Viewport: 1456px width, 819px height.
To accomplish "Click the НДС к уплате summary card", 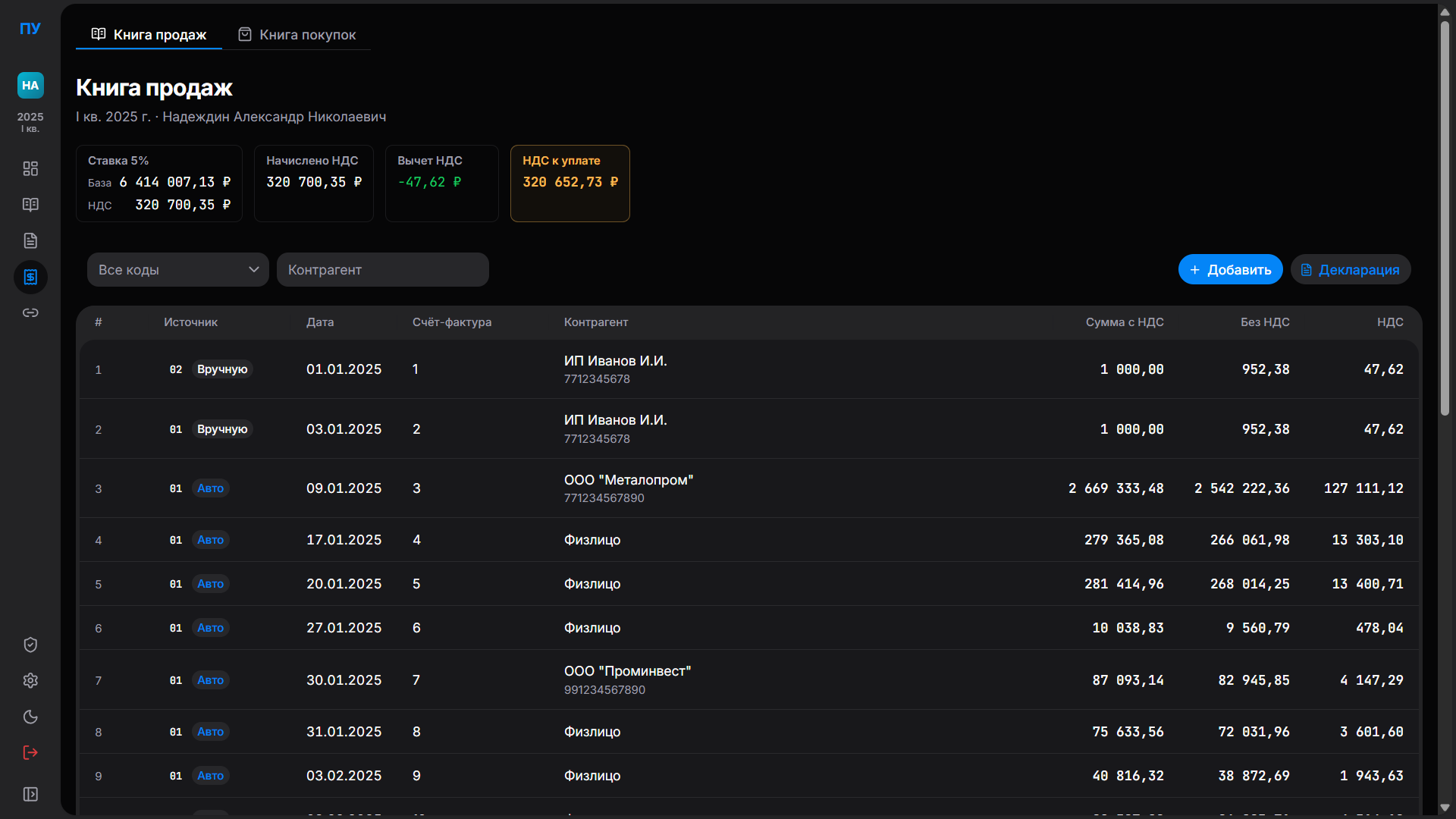I will pos(570,184).
